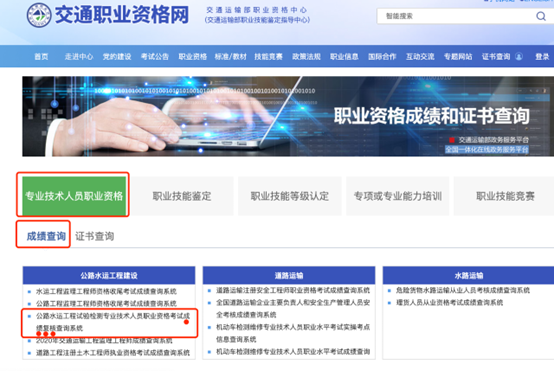This screenshot has height=371, width=554.
Task: Select the 专项或专业能力培训 tab
Action: 398,196
